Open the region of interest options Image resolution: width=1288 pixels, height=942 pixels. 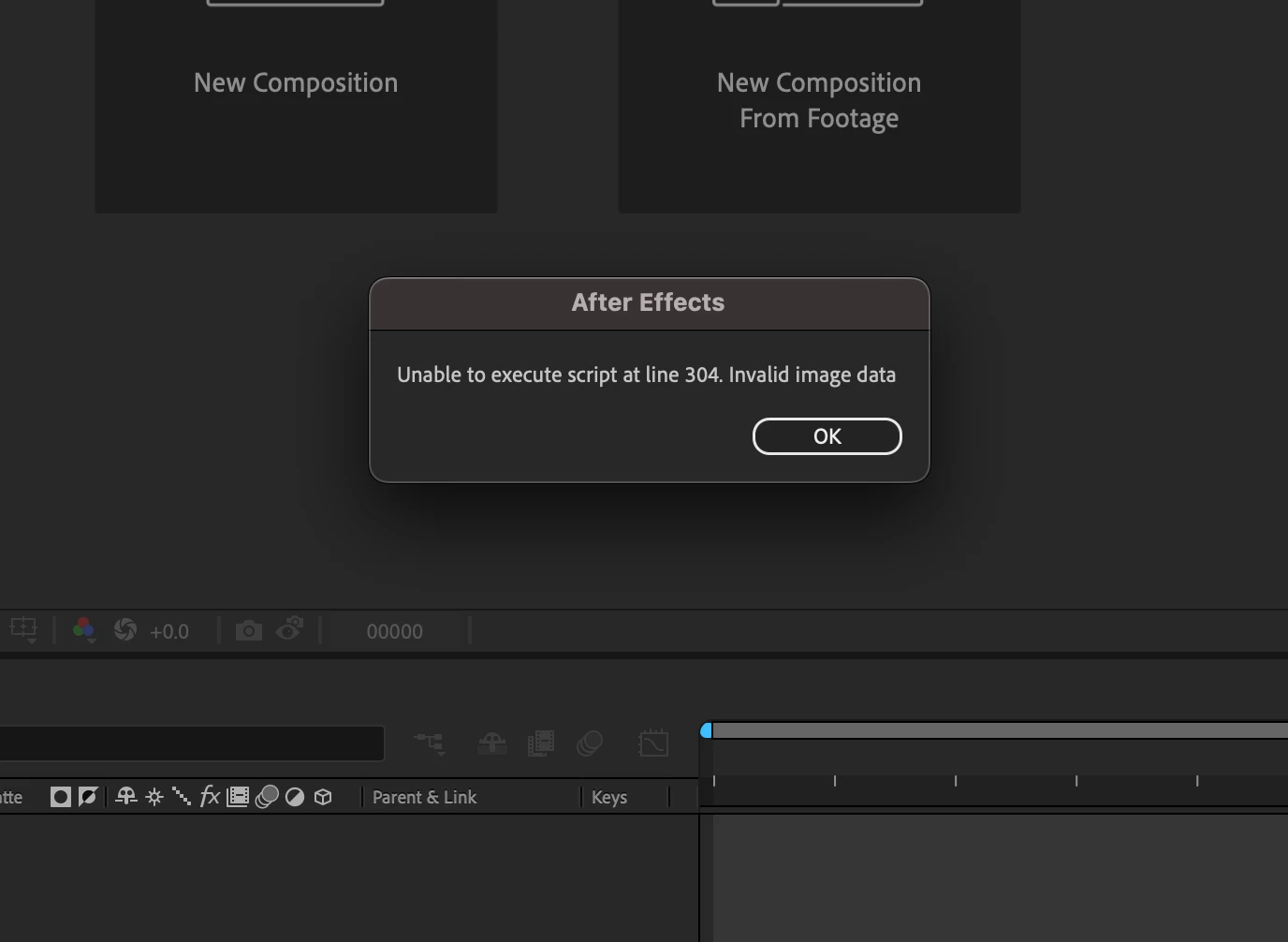click(23, 630)
